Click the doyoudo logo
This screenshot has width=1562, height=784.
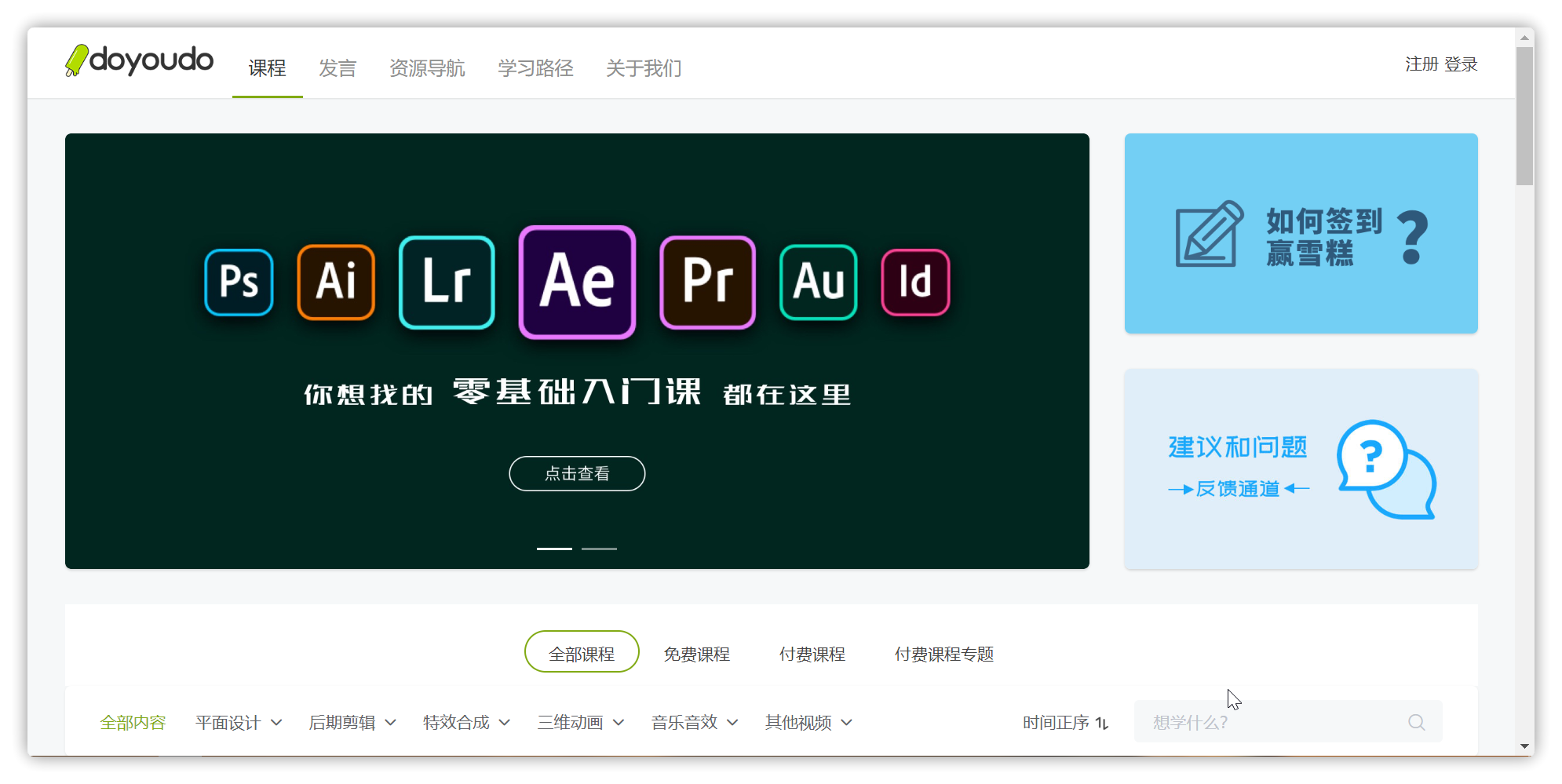pyautogui.click(x=139, y=60)
